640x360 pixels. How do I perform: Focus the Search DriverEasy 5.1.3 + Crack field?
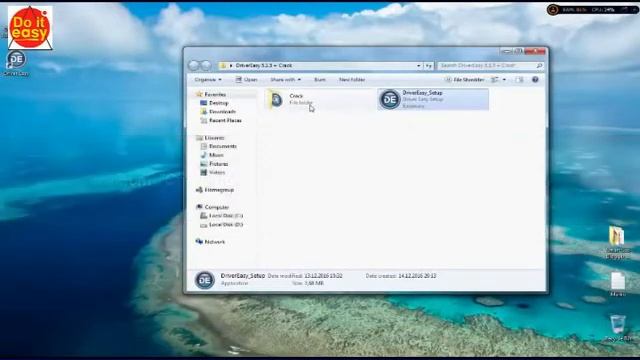(490, 65)
